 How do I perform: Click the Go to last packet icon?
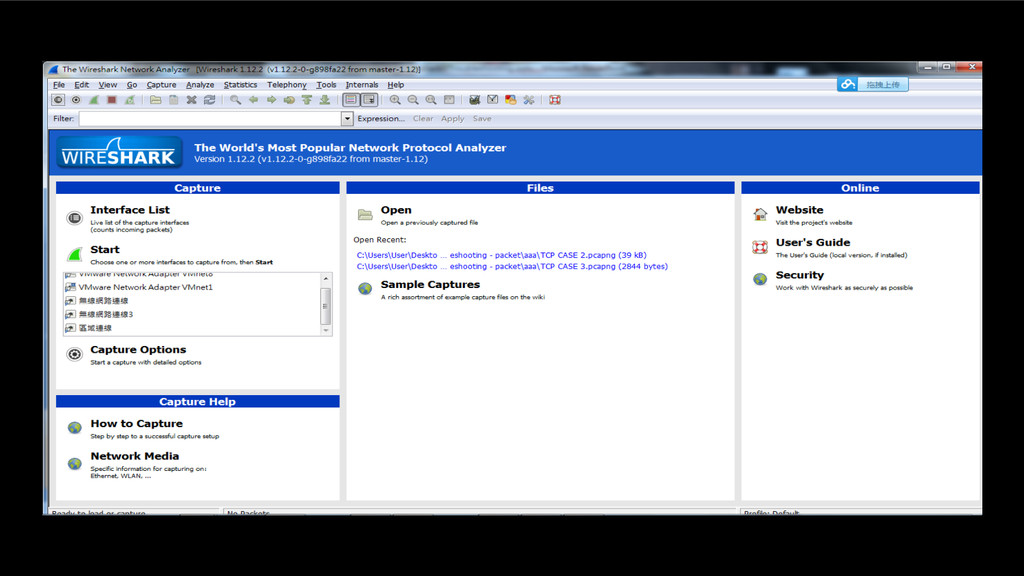(325, 100)
